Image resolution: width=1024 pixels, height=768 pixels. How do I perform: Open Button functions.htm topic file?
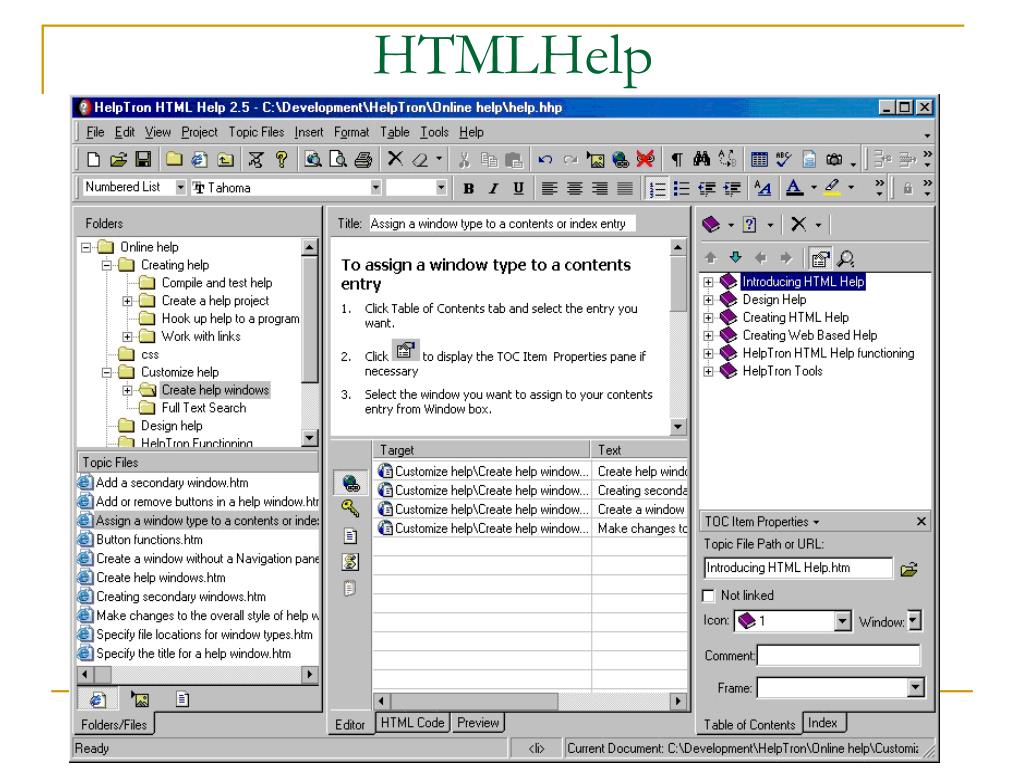point(150,540)
